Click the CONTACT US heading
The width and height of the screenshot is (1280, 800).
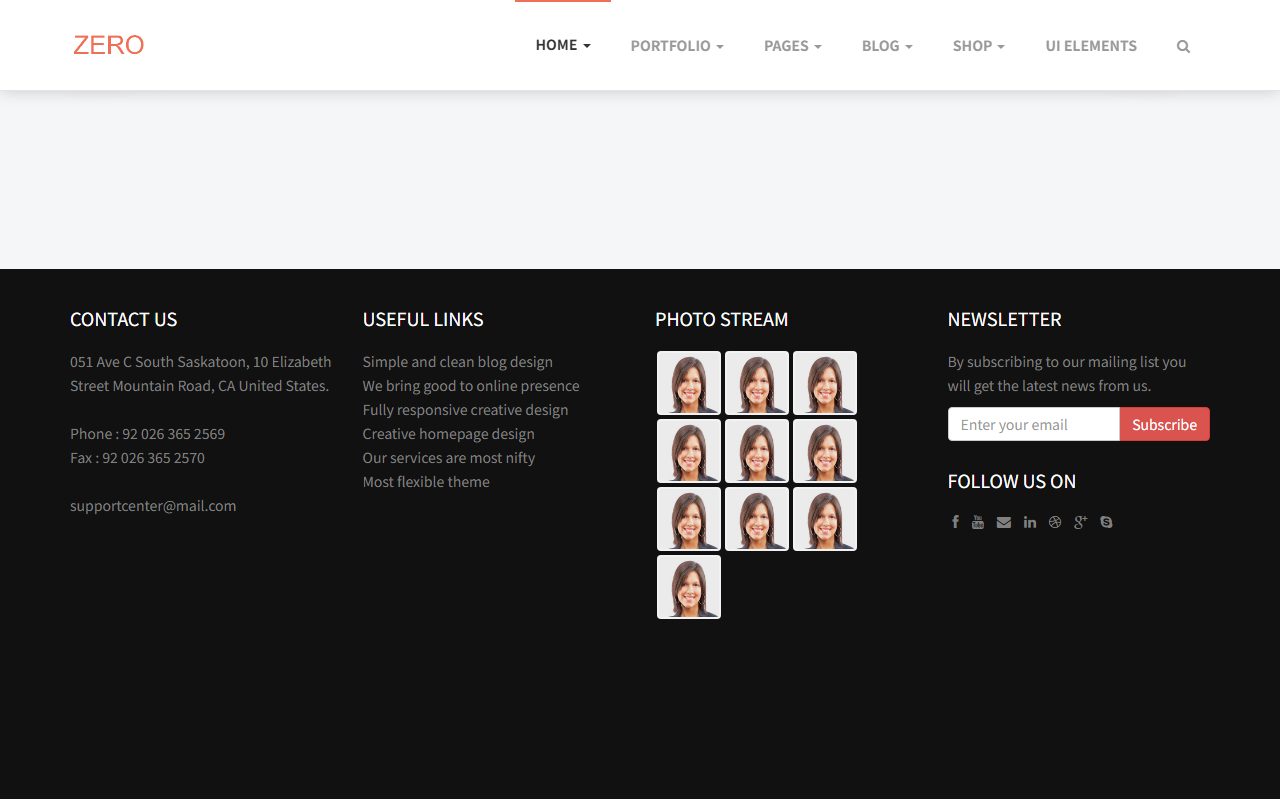(x=123, y=320)
